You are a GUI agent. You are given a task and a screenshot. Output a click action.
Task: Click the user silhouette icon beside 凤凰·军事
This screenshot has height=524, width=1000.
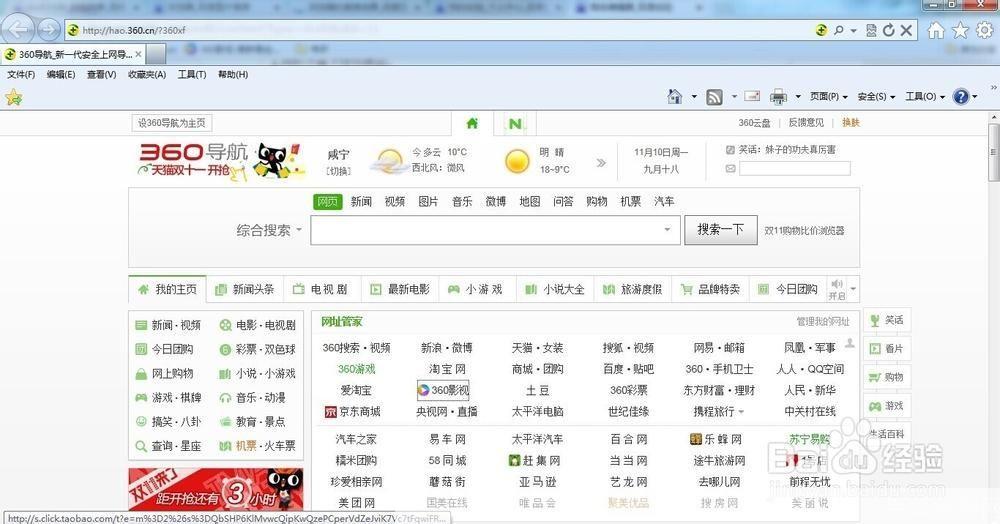849,343
